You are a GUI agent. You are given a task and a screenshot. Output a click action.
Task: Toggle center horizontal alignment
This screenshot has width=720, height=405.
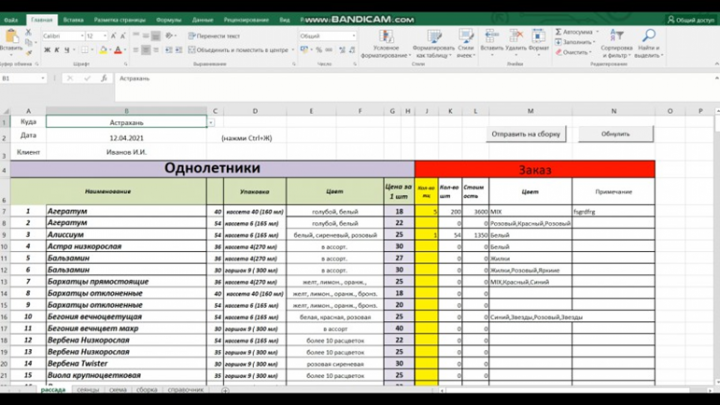(x=146, y=50)
